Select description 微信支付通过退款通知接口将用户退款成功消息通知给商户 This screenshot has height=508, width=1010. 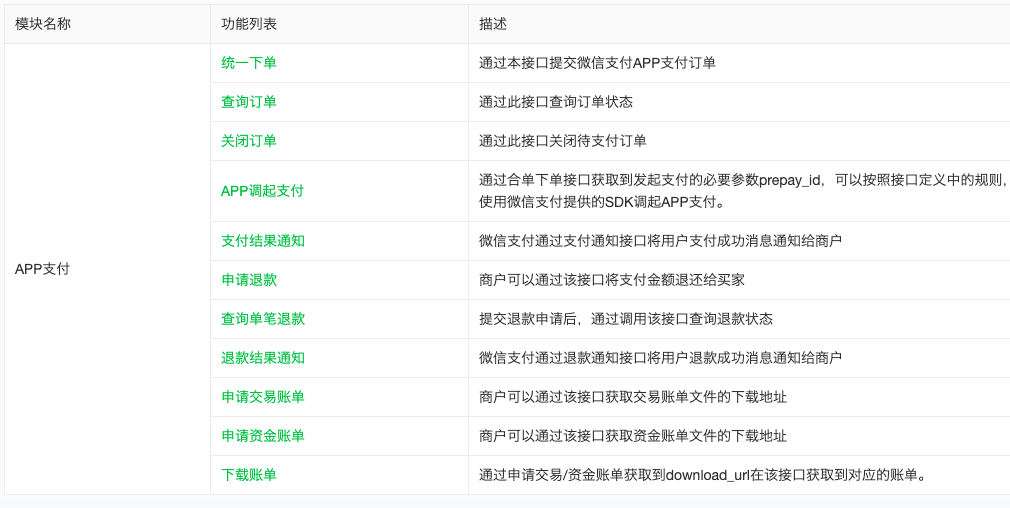click(x=660, y=358)
